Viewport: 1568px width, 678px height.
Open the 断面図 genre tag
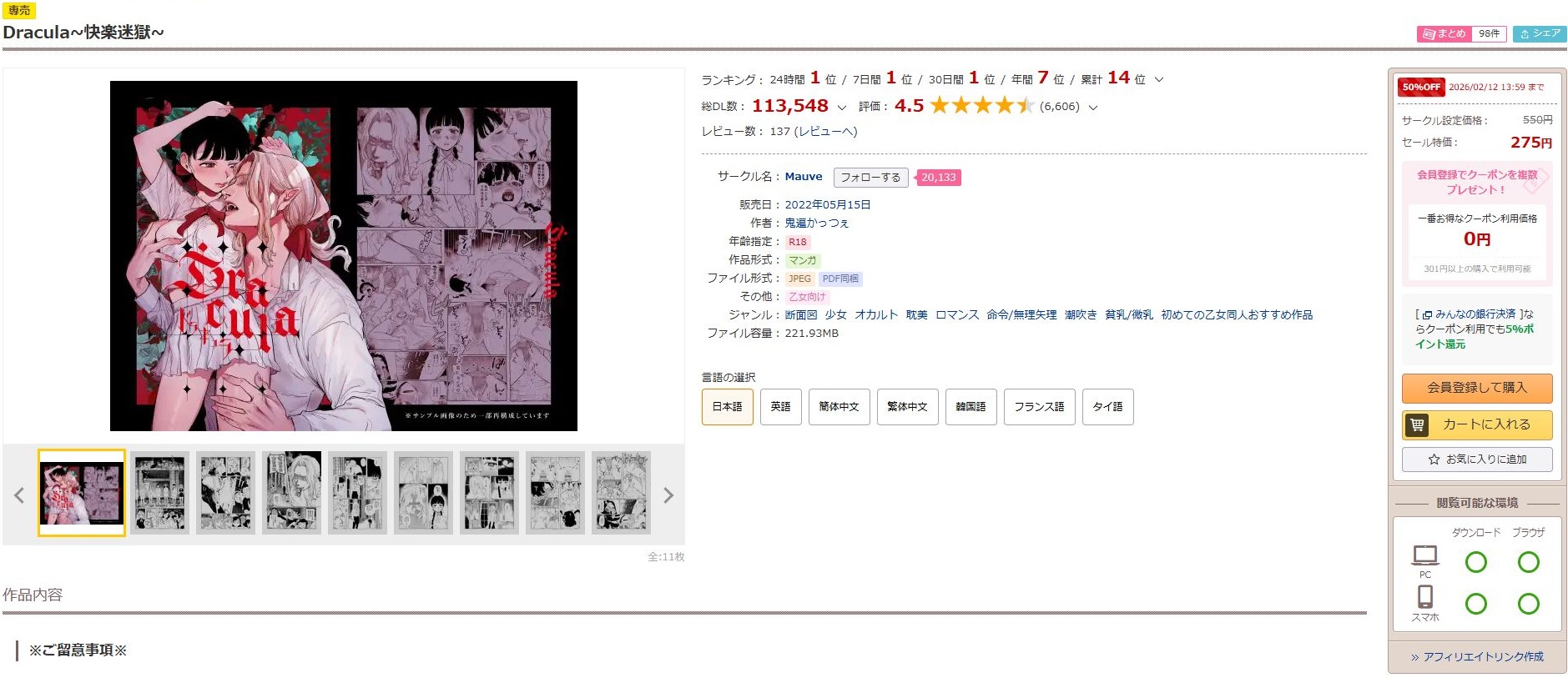pyautogui.click(x=801, y=314)
